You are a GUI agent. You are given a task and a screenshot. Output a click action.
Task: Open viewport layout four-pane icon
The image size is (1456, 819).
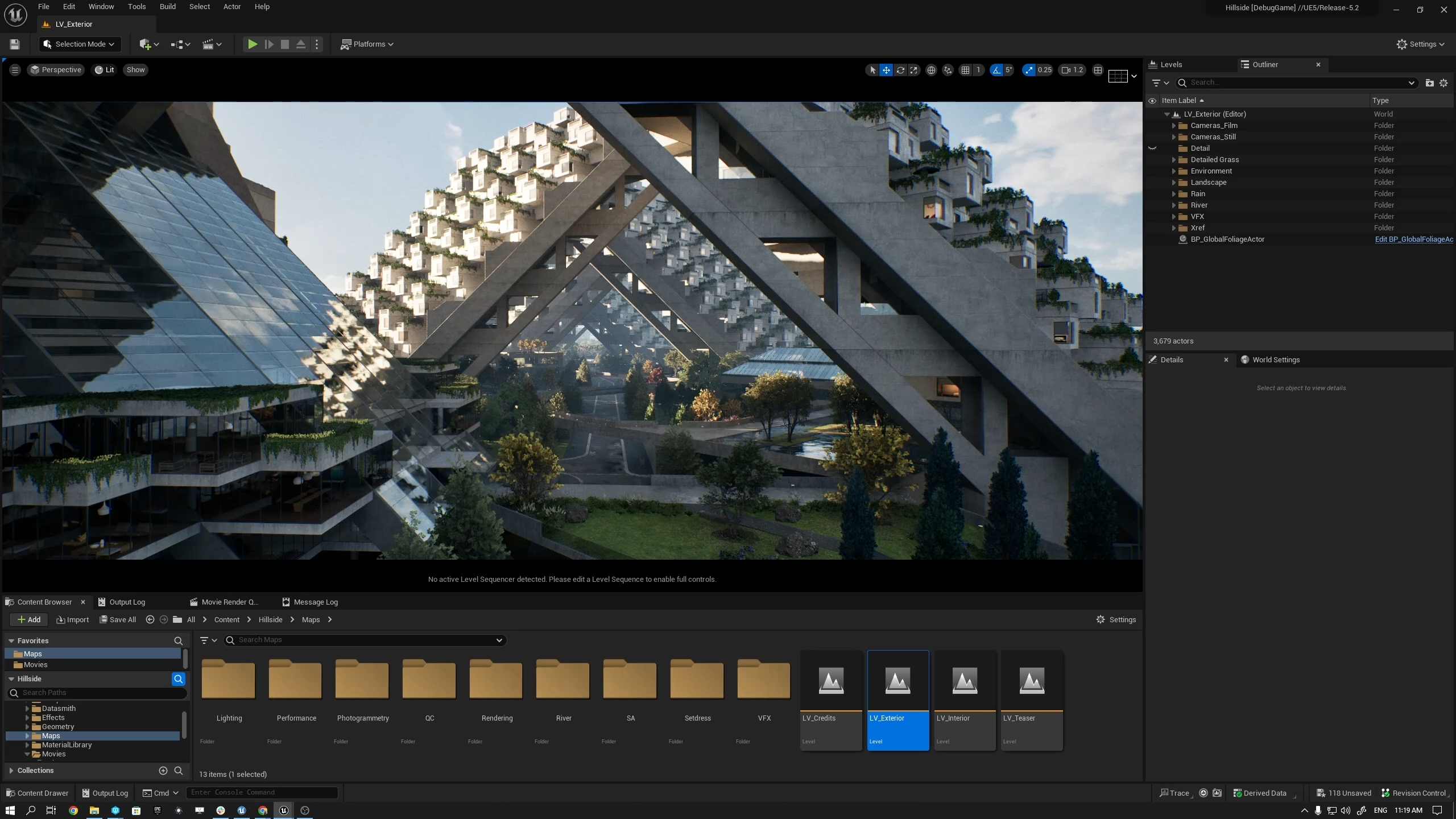coord(1098,70)
